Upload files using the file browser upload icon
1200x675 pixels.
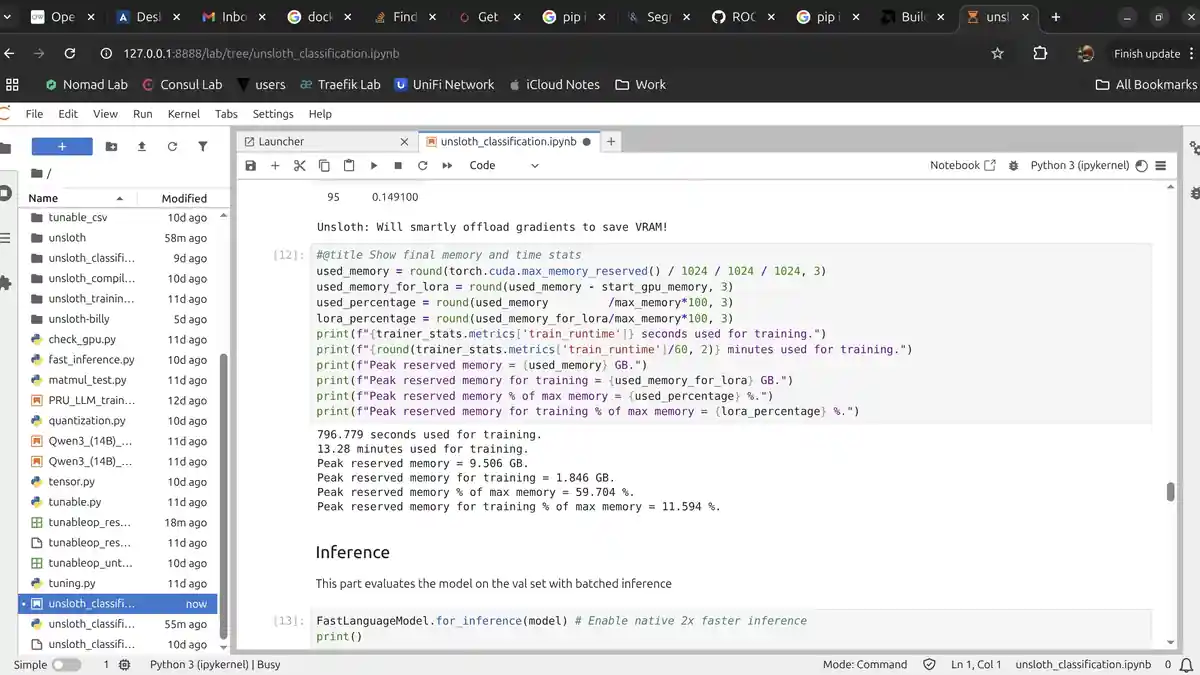coord(142,147)
